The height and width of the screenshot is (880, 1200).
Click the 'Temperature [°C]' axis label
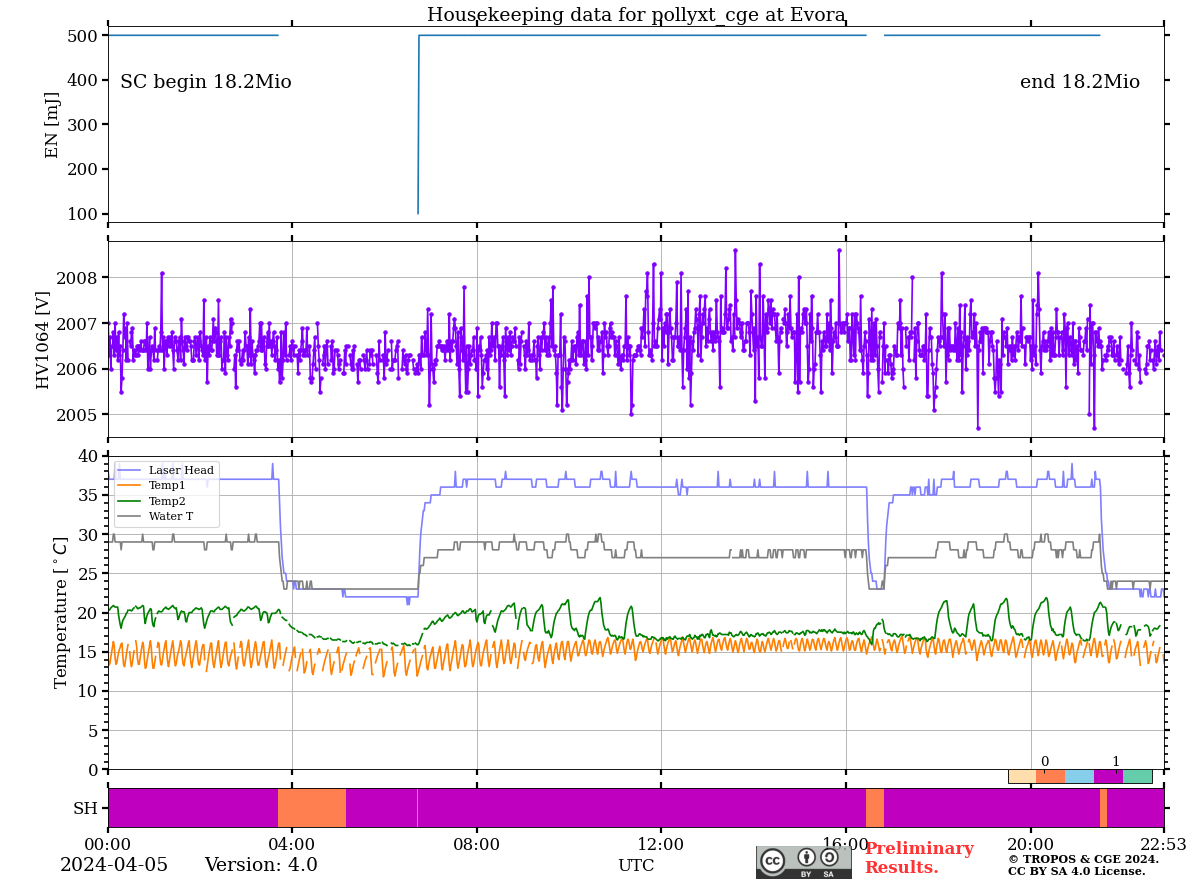tap(61, 613)
